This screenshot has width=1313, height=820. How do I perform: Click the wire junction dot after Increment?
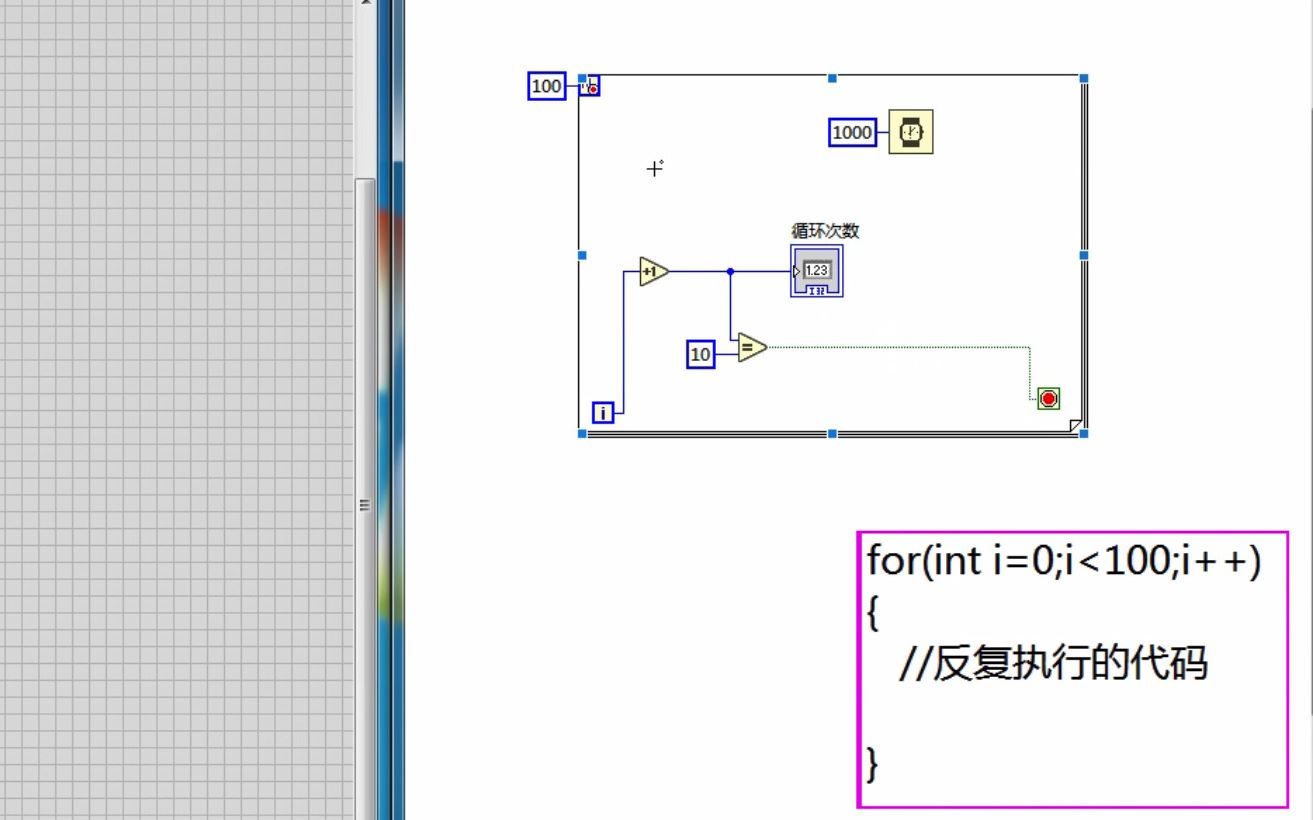coord(730,271)
